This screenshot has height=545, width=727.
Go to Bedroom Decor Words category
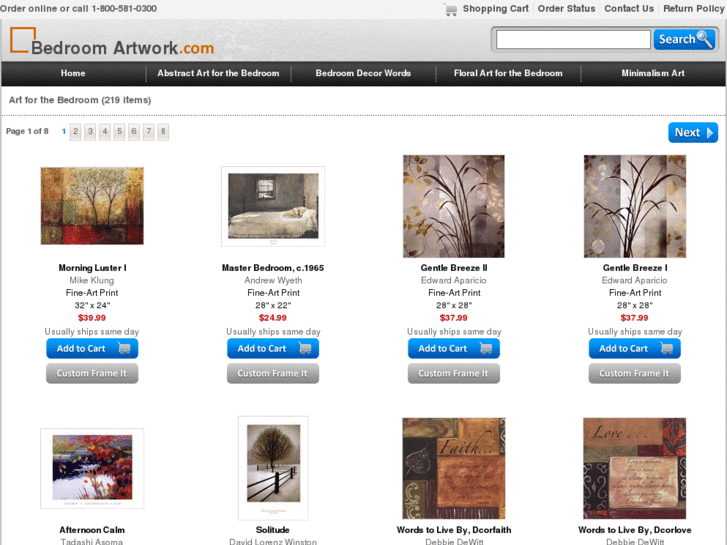tap(363, 73)
